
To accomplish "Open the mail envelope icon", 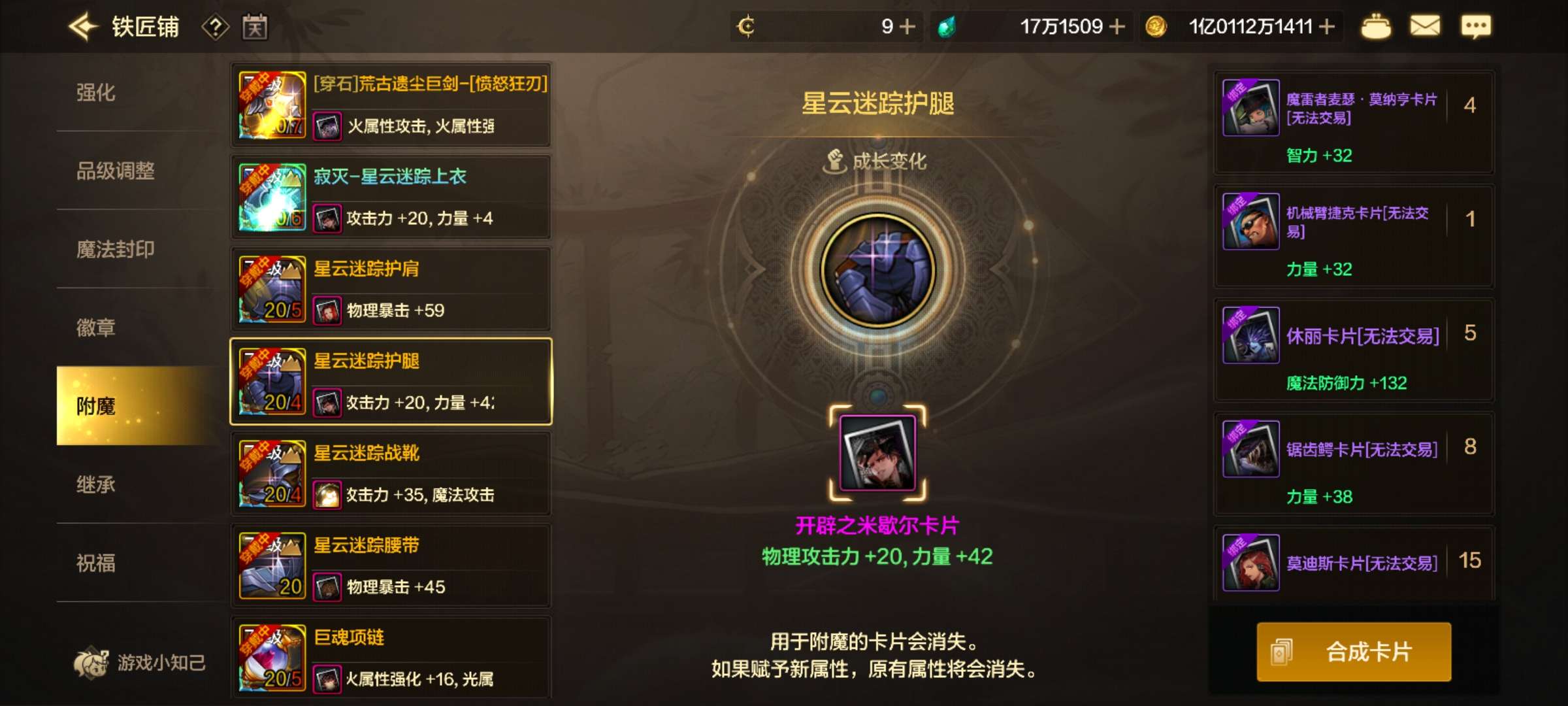I will coord(1425,26).
